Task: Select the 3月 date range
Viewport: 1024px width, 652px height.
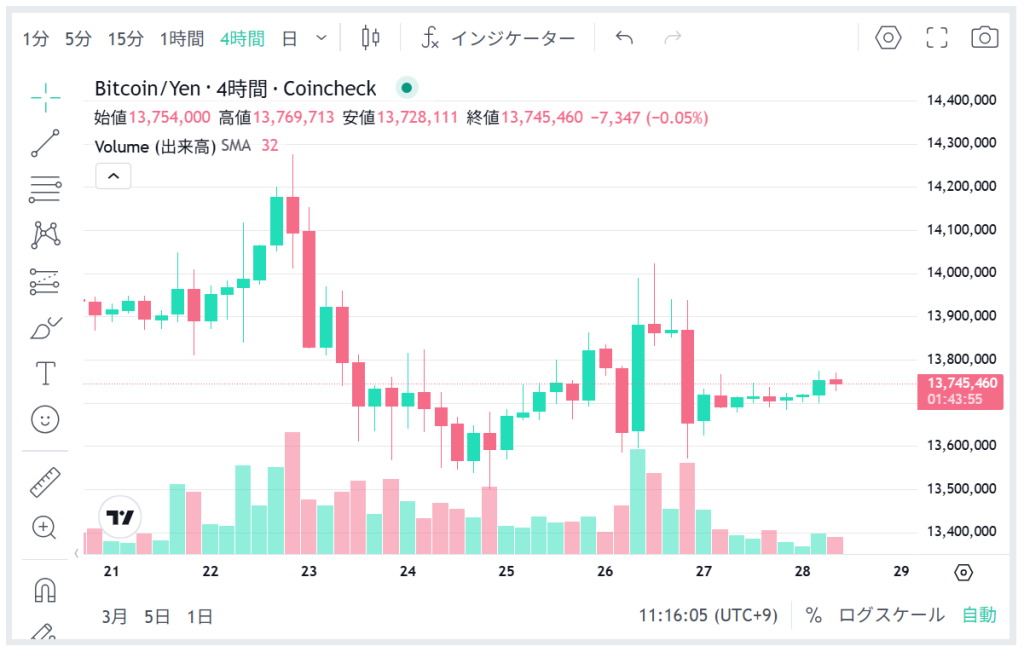Action: (115, 616)
